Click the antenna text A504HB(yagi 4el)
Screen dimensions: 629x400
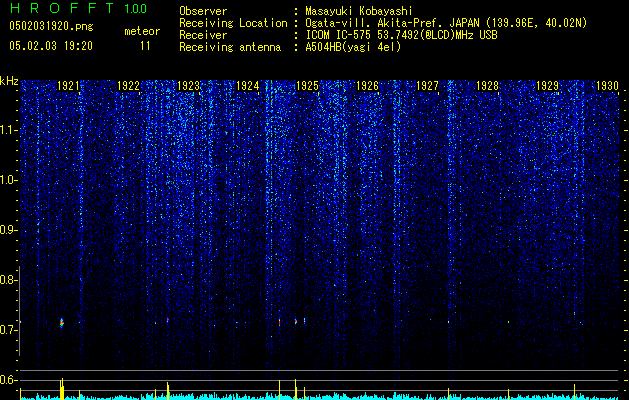(x=353, y=47)
